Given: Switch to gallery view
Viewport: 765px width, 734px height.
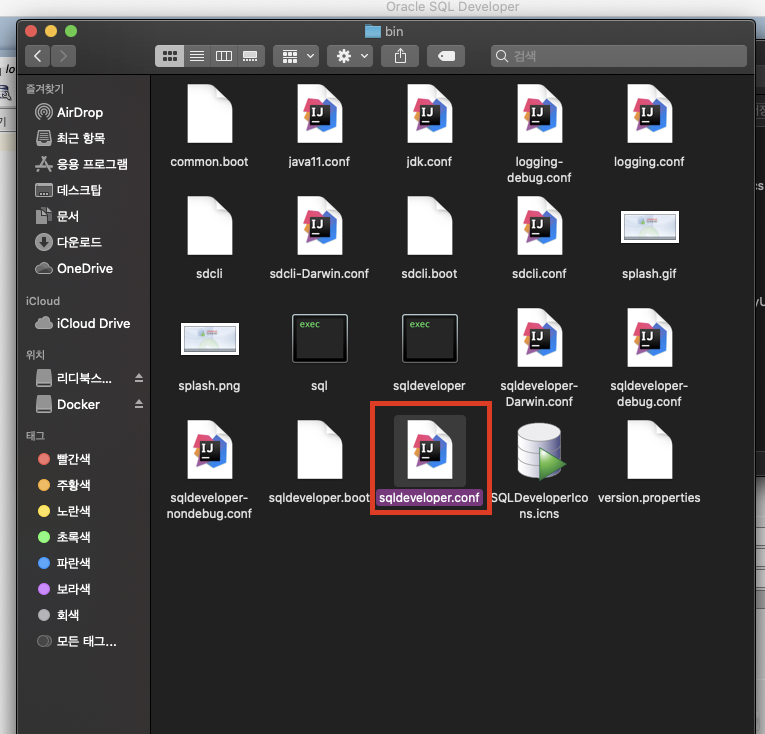Looking at the screenshot, I should [x=251, y=56].
